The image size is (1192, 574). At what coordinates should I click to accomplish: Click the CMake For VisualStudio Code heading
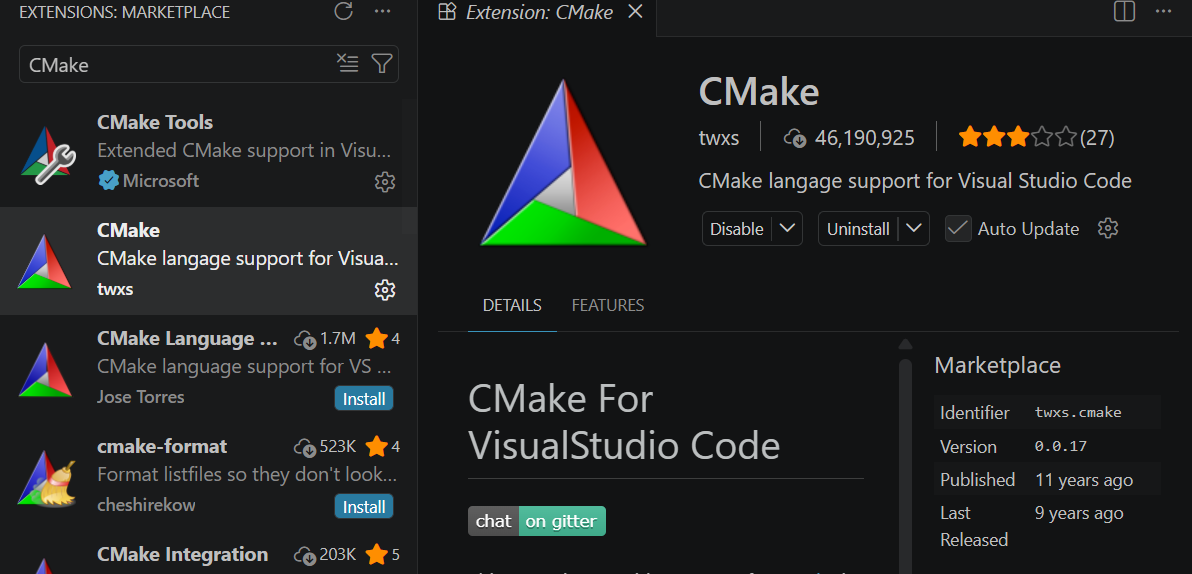pos(623,422)
